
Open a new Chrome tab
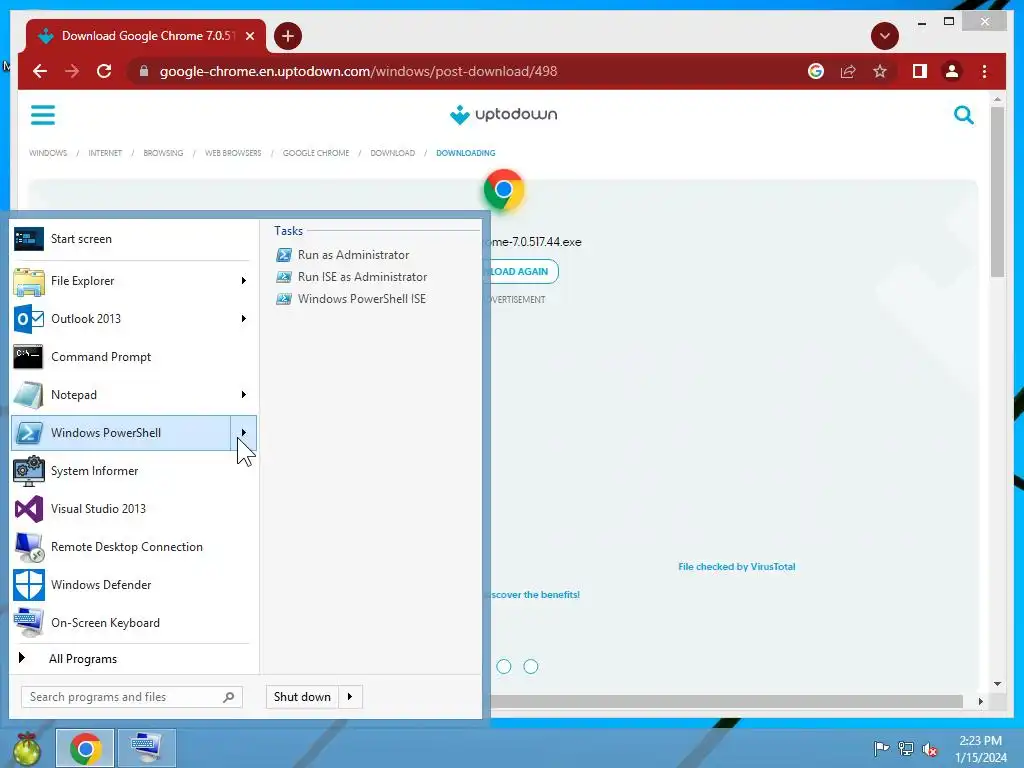point(287,36)
